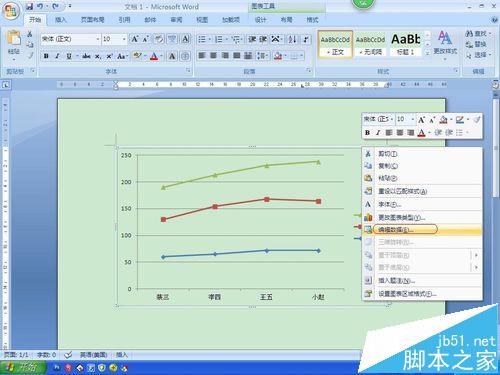Align text right in ribbon

pos(225,56)
